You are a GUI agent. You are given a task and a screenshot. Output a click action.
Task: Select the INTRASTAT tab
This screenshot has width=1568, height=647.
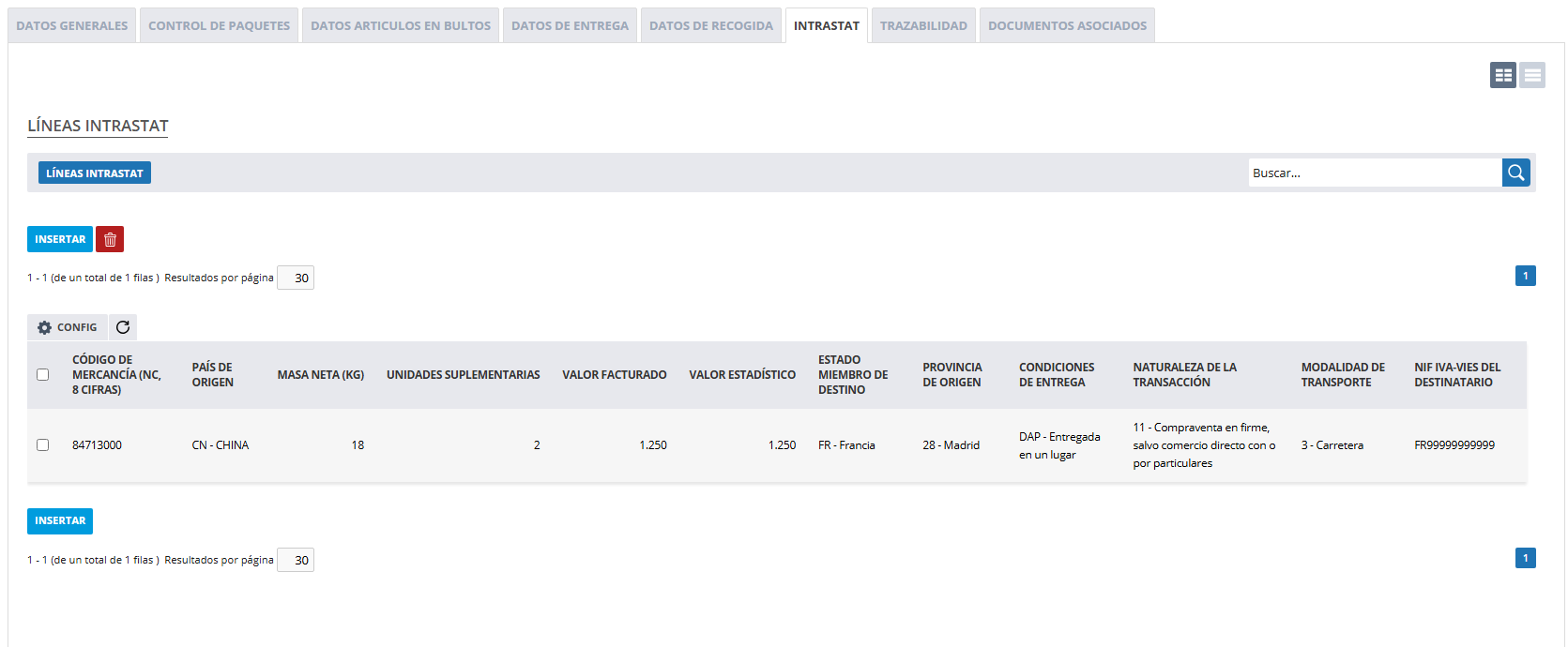827,25
